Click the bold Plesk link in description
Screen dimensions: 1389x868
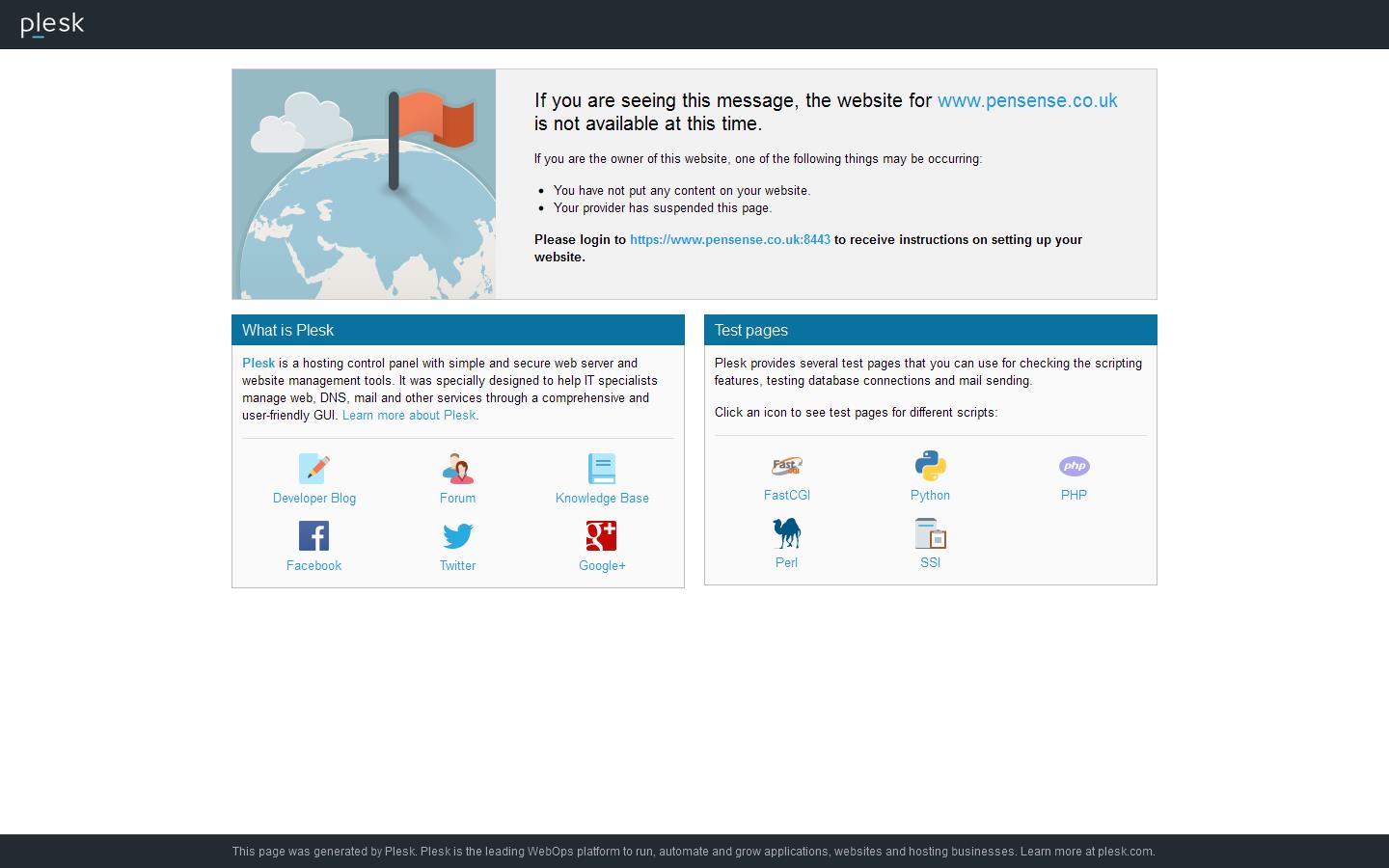pos(259,364)
